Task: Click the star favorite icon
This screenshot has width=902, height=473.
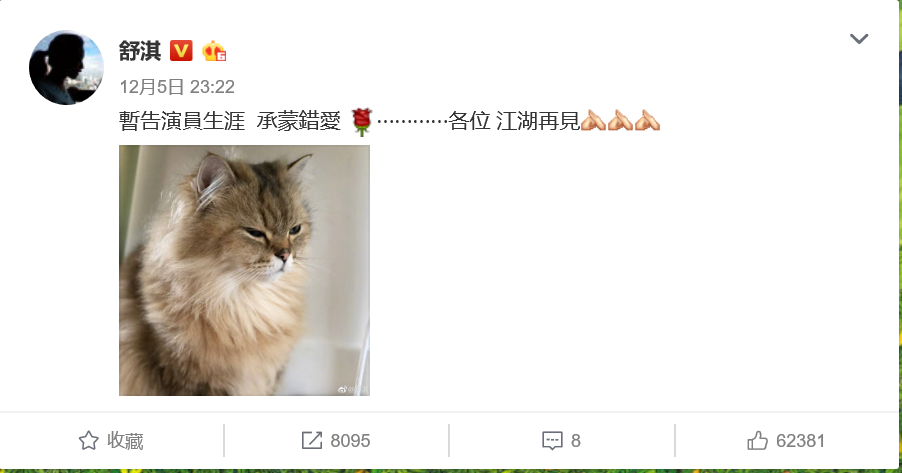Action: click(89, 441)
